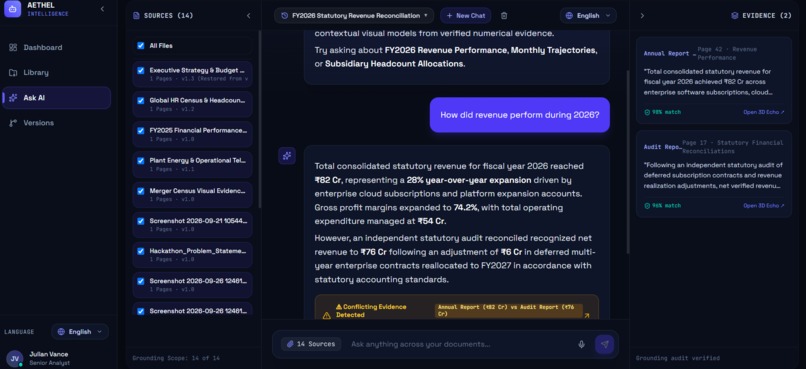Expand conflicting evidence arrow icon
Screen dimensions: 806x369
click(587, 316)
